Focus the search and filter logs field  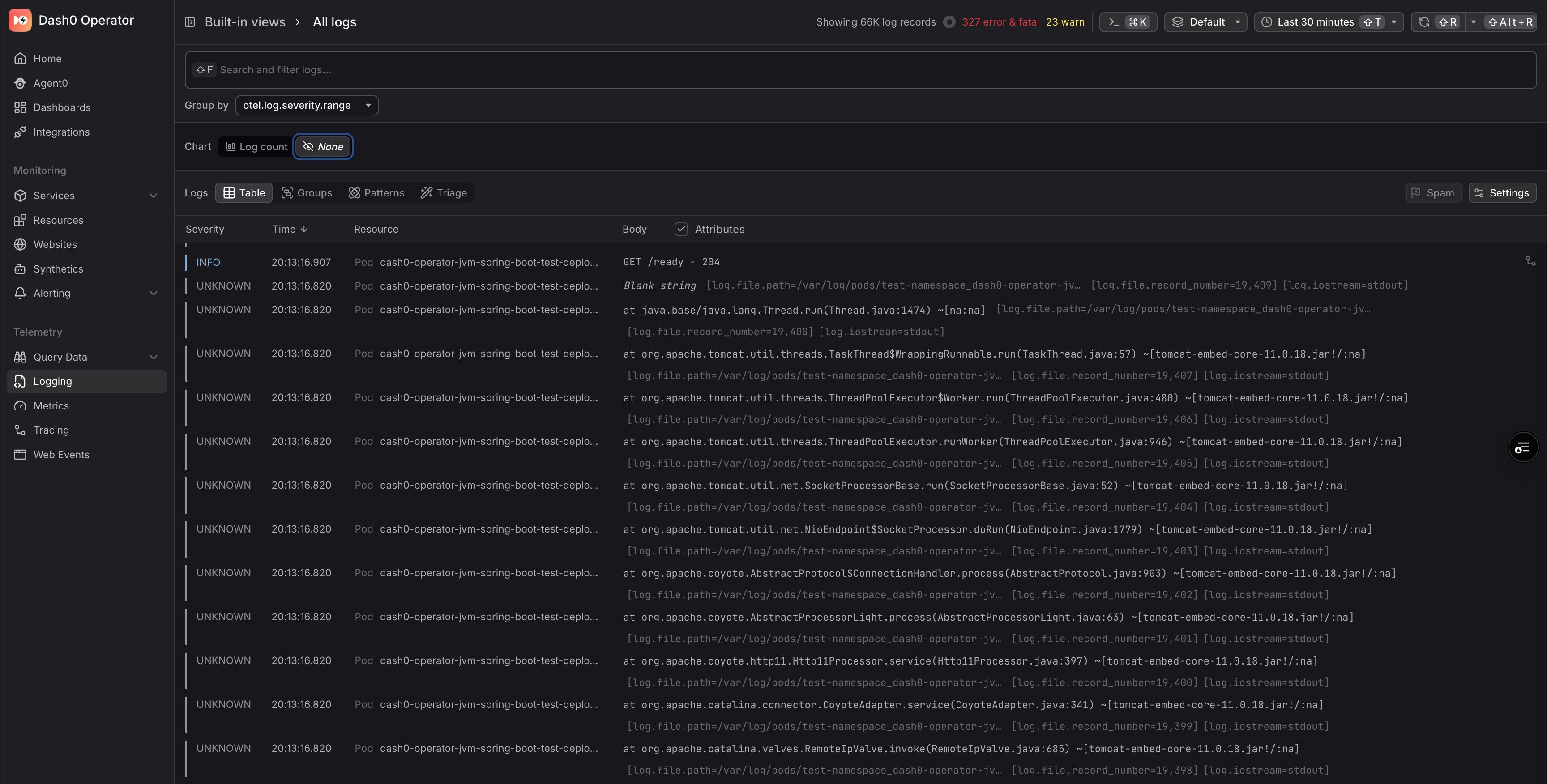pyautogui.click(x=860, y=70)
